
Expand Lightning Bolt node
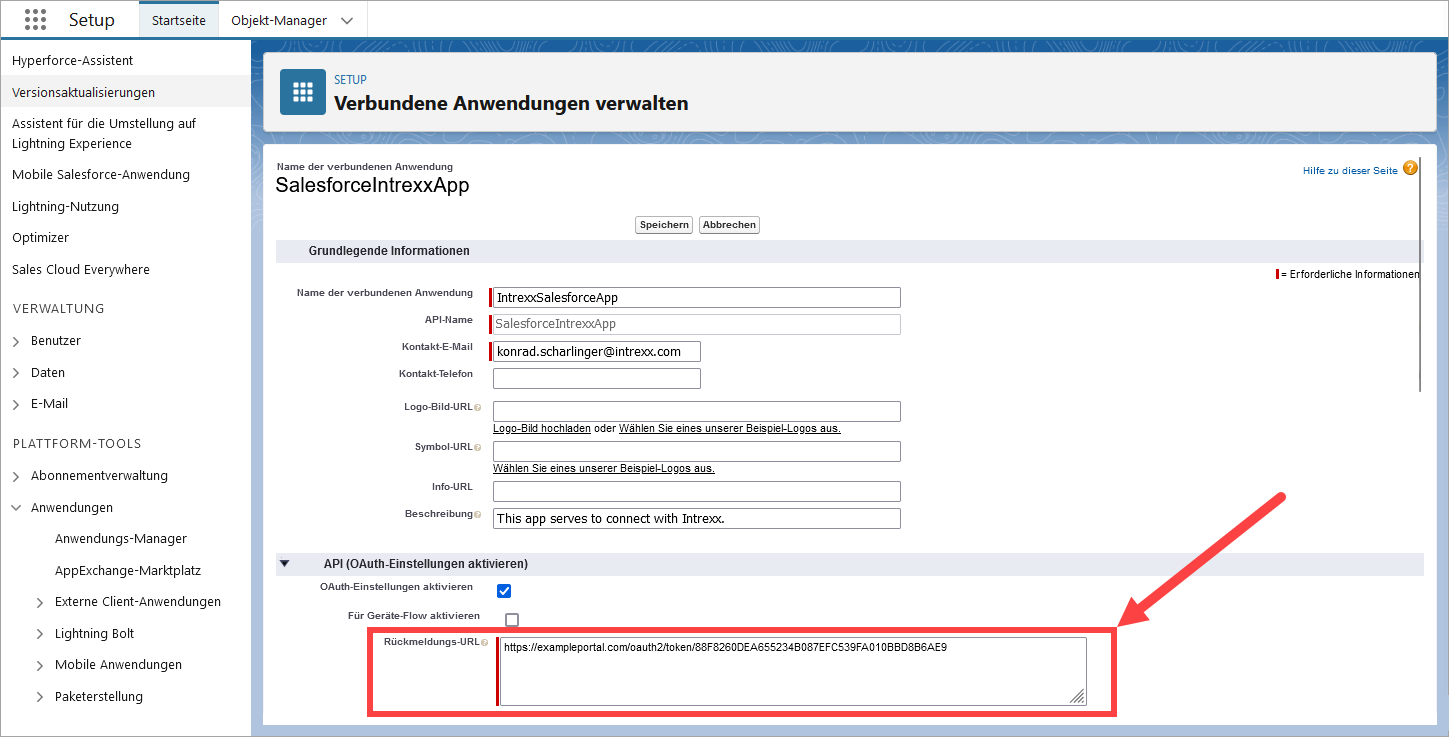[x=40, y=634]
